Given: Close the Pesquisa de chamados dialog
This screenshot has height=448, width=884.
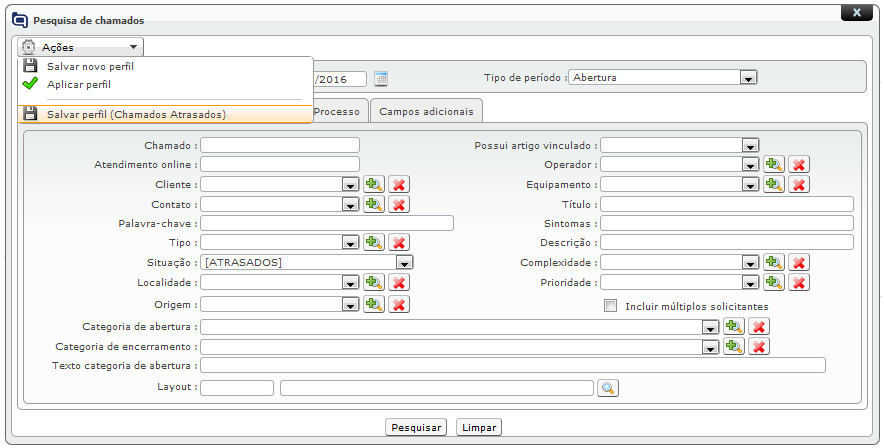Looking at the screenshot, I should 856,12.
